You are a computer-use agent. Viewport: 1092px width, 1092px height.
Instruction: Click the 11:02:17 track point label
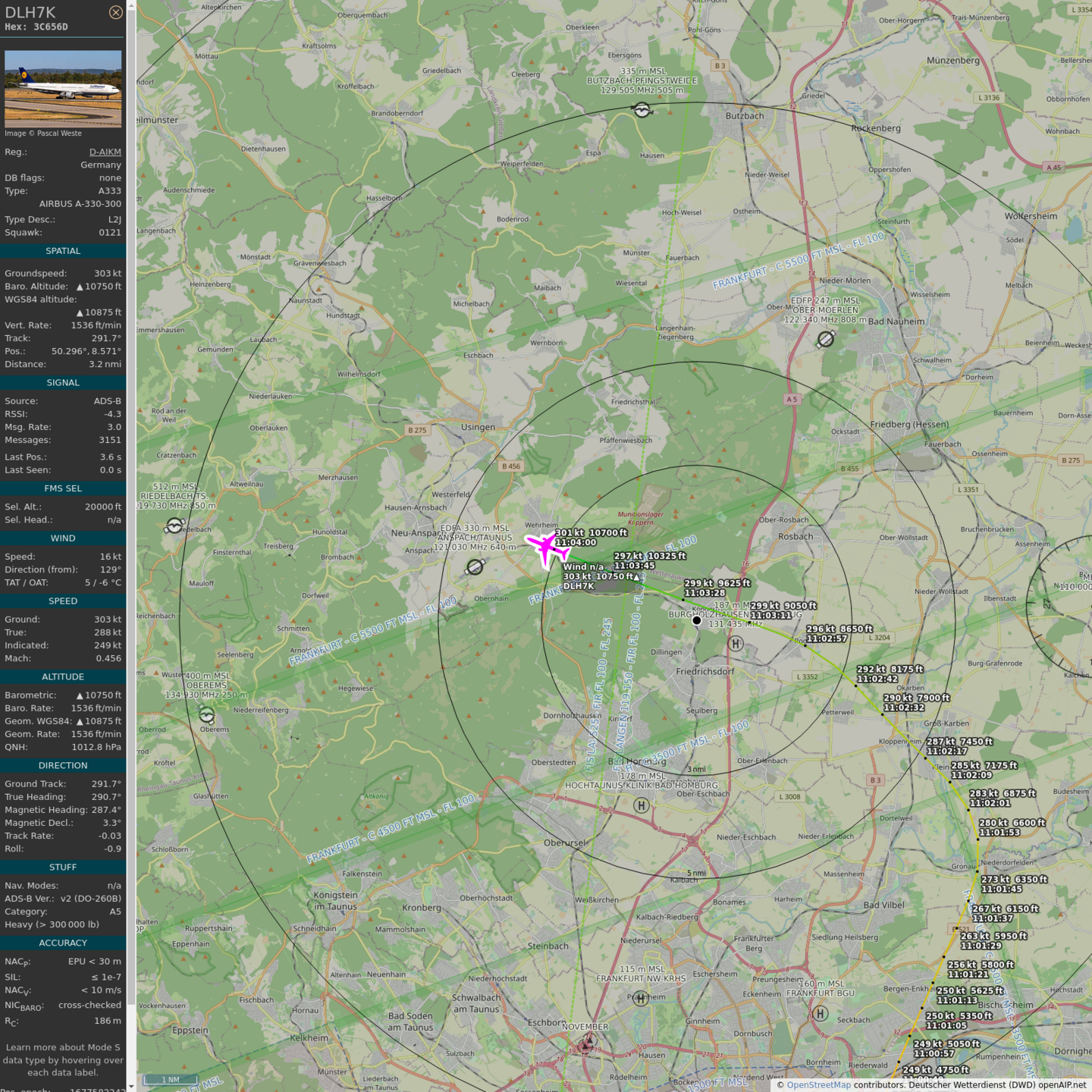coord(946,751)
